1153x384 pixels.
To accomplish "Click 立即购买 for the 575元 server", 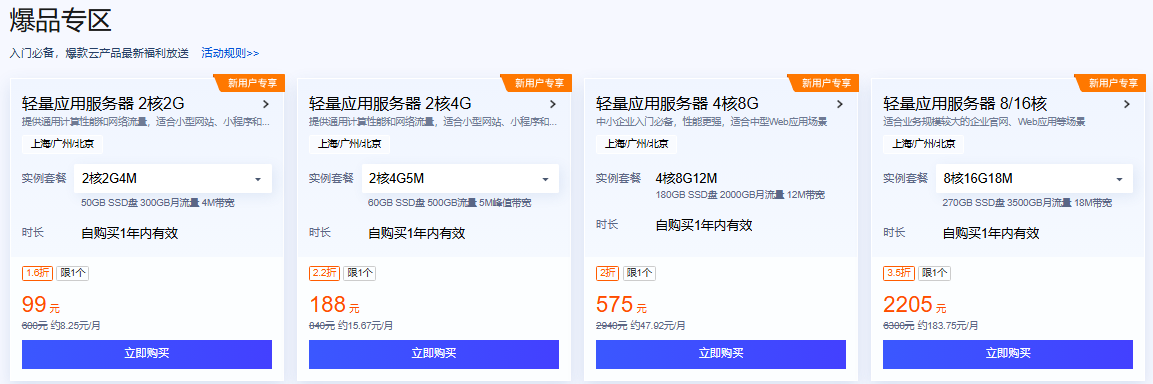I will pos(721,354).
